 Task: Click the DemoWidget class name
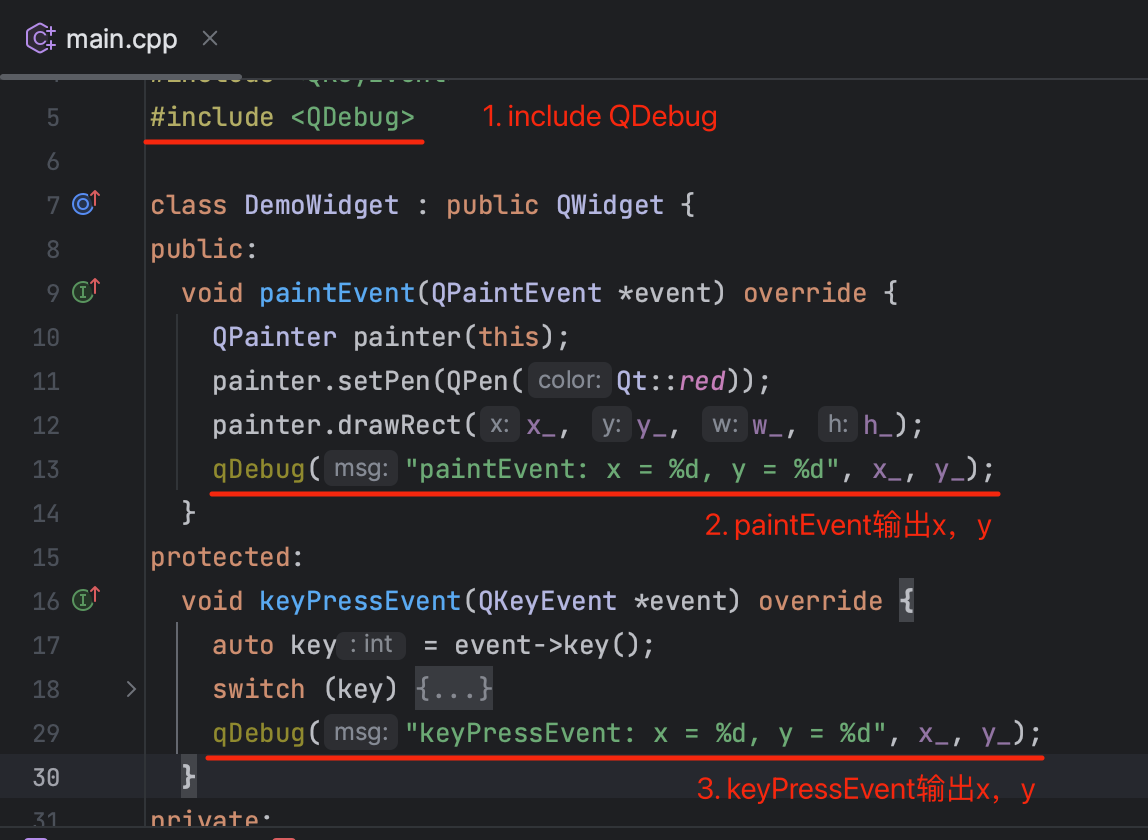(321, 205)
